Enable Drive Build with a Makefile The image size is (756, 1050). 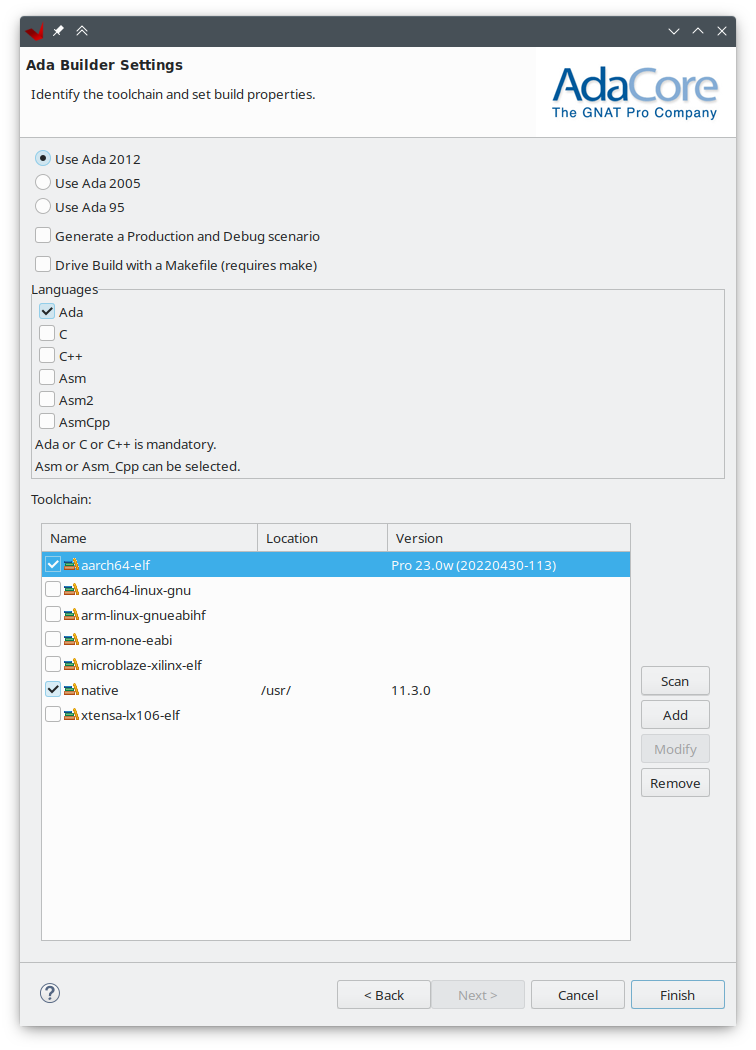click(43, 265)
